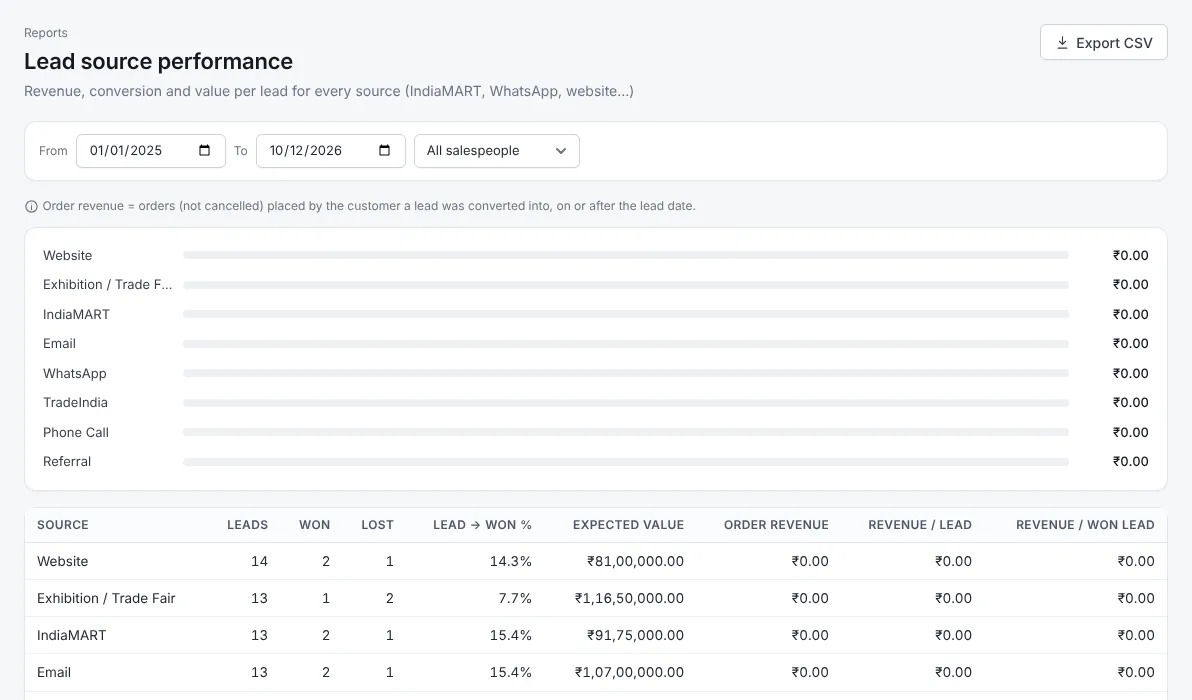Screen dimensions: 1192x700
Task: Open the To date calendar picker icon
Action: click(x=385, y=150)
